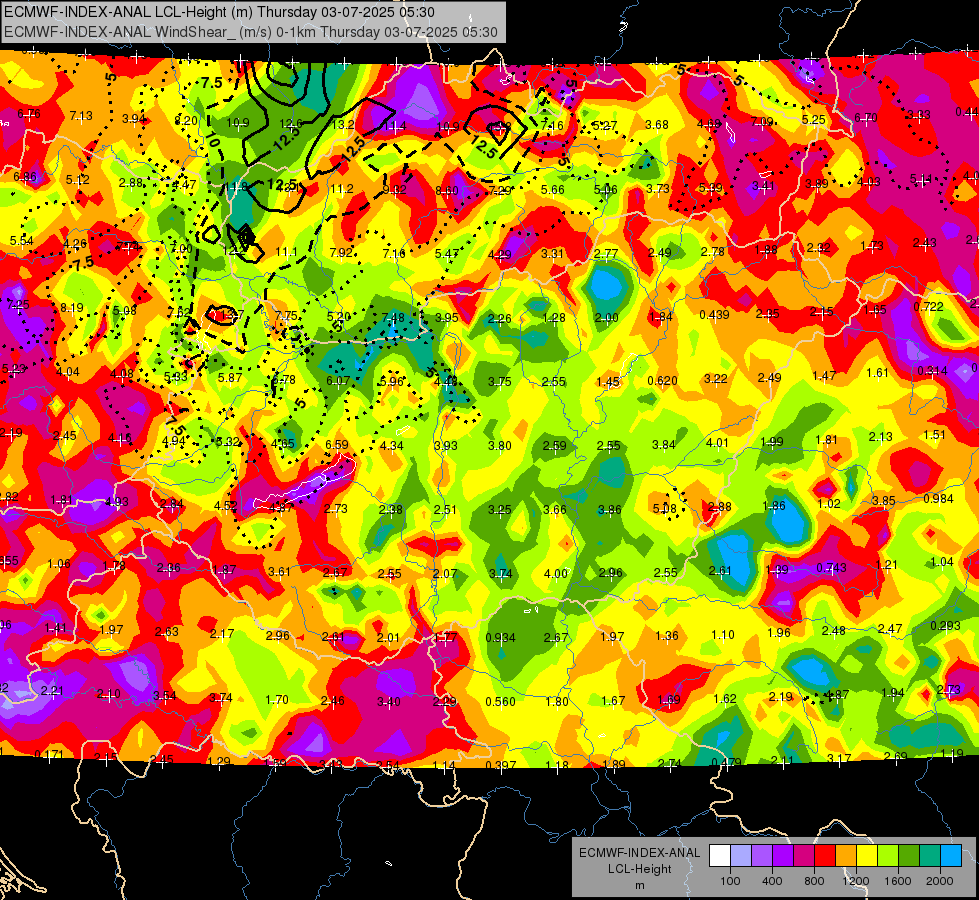Click the wind shear value 6.07

click(338, 380)
